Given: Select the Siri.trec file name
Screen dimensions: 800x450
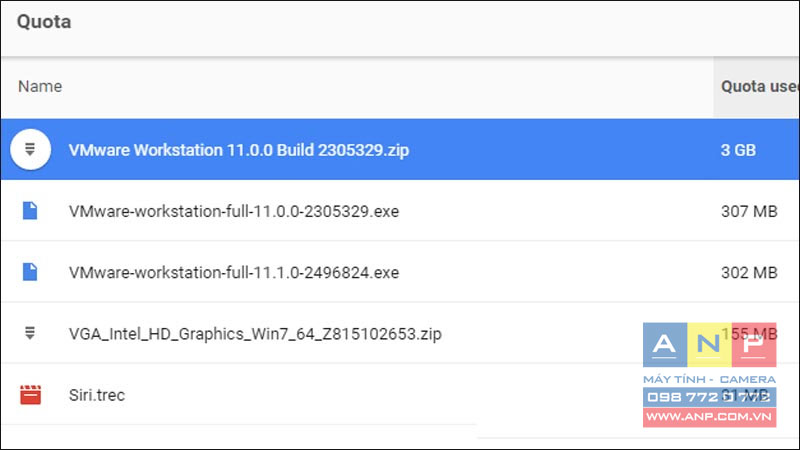Looking at the screenshot, I should coord(97,395).
